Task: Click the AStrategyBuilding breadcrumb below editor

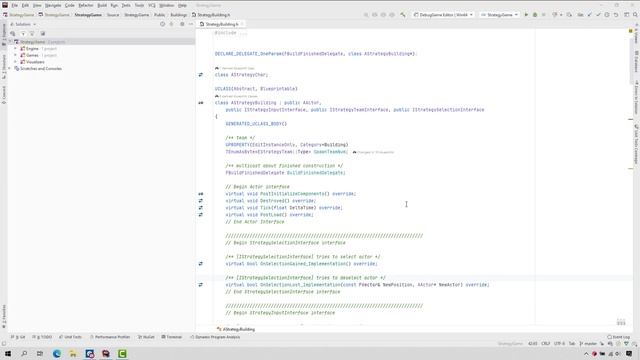Action: click(x=236, y=329)
